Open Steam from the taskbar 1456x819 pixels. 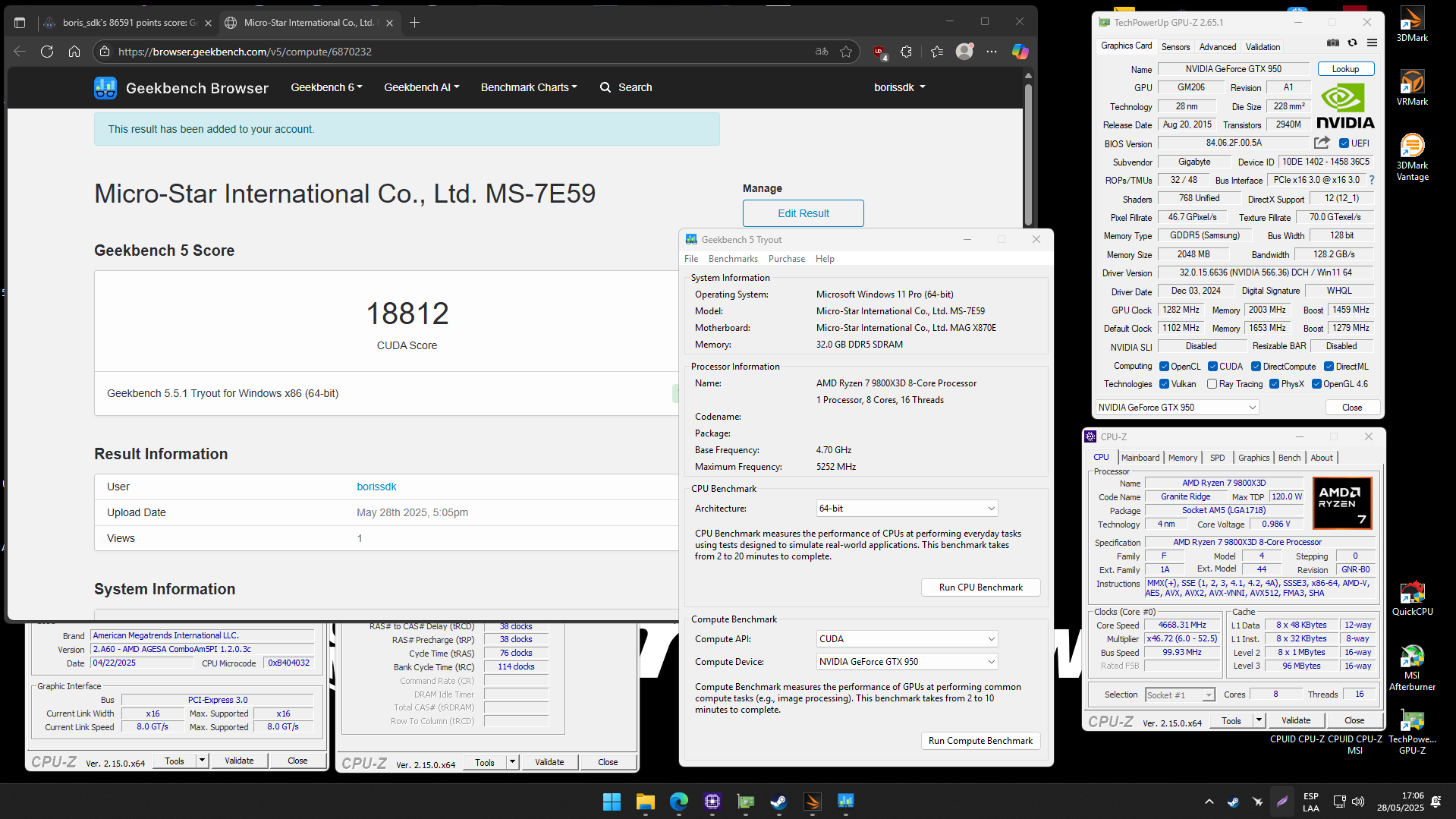pyautogui.click(x=778, y=802)
